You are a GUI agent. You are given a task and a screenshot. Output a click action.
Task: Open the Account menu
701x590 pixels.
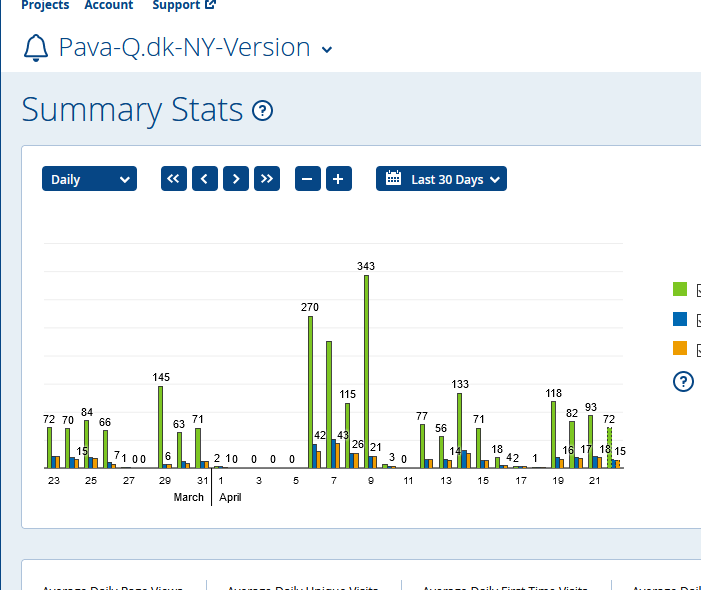coord(109,5)
